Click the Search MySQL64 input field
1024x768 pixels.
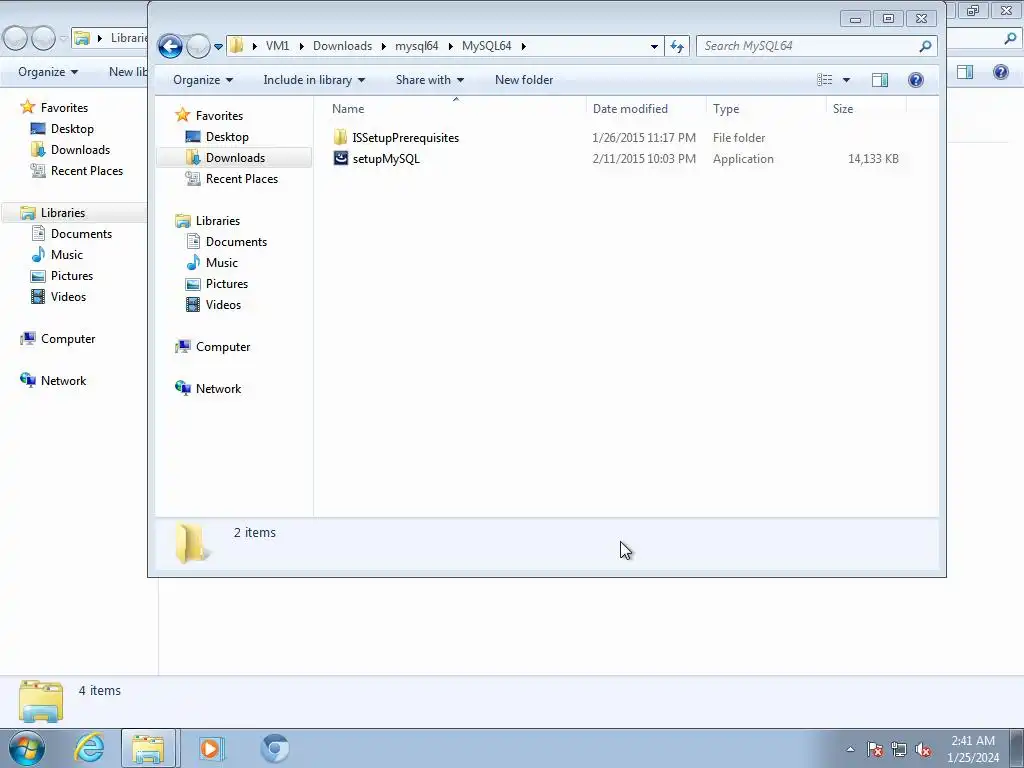coord(816,46)
